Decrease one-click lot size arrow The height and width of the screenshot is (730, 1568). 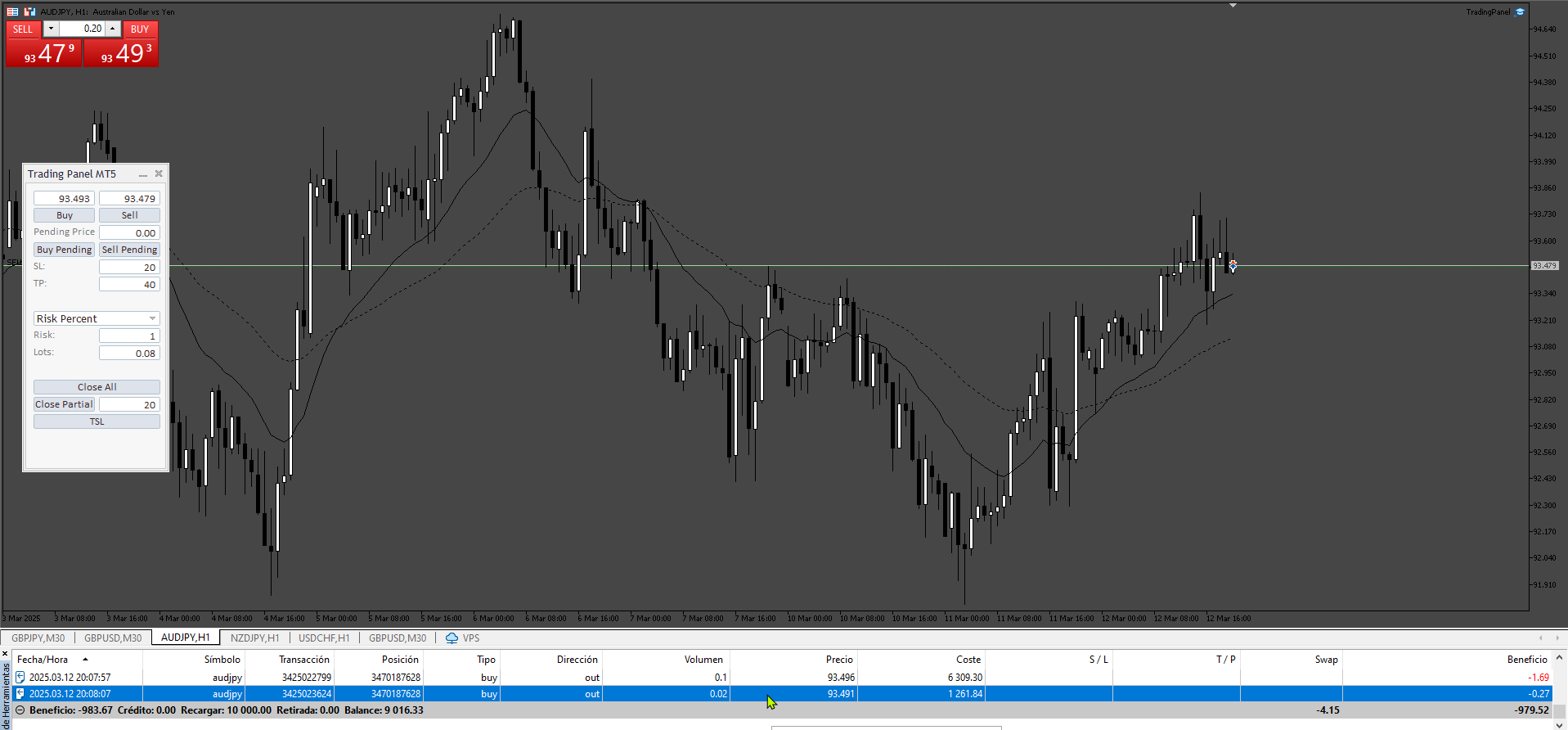[51, 29]
